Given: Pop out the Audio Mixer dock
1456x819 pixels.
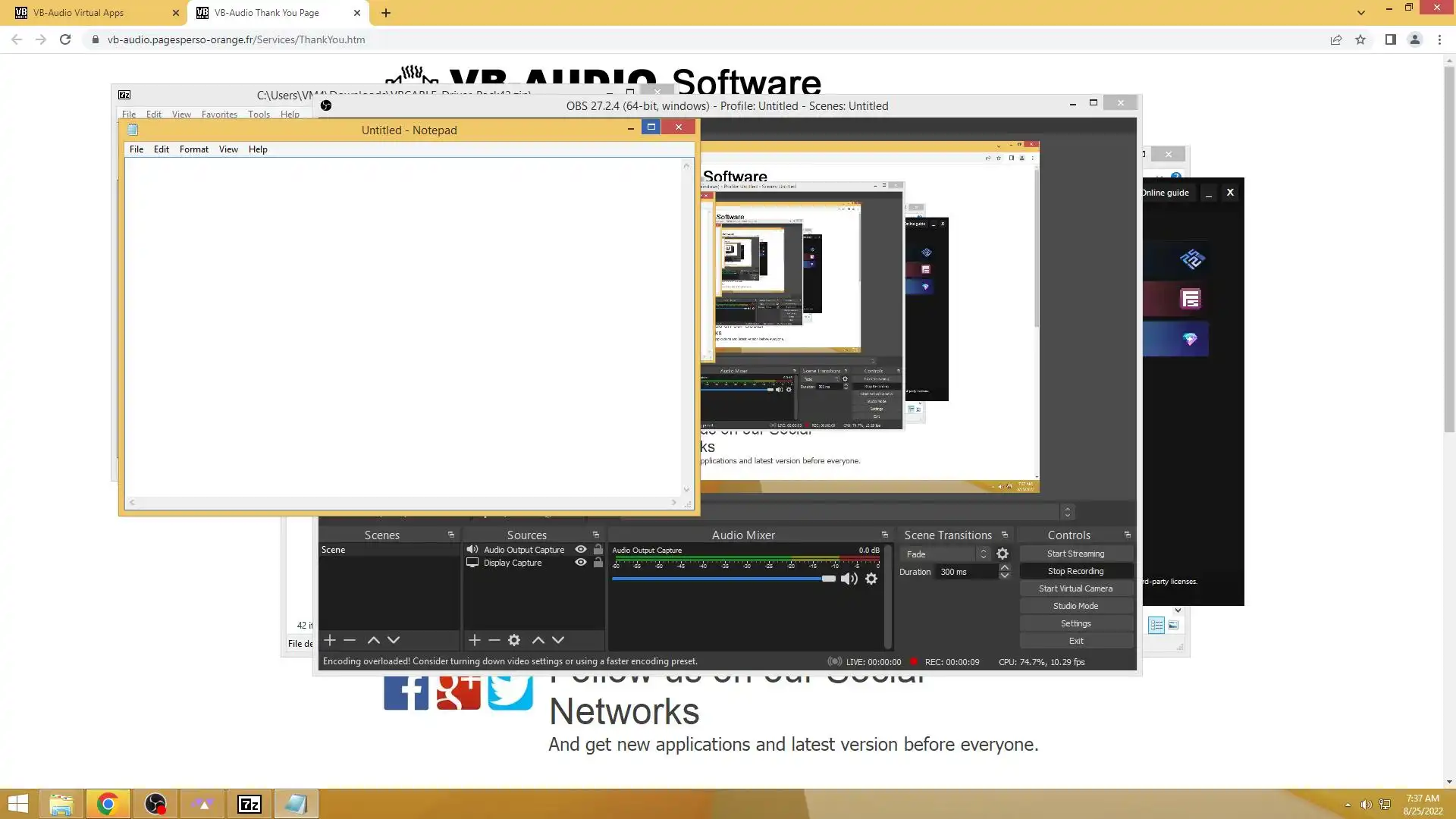Looking at the screenshot, I should (884, 535).
